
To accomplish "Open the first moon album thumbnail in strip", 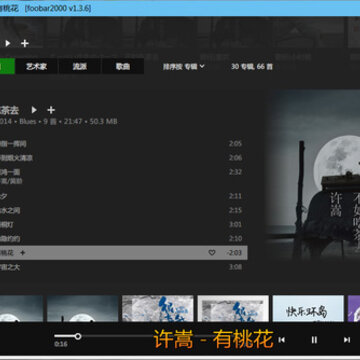I will (x=21, y=308).
